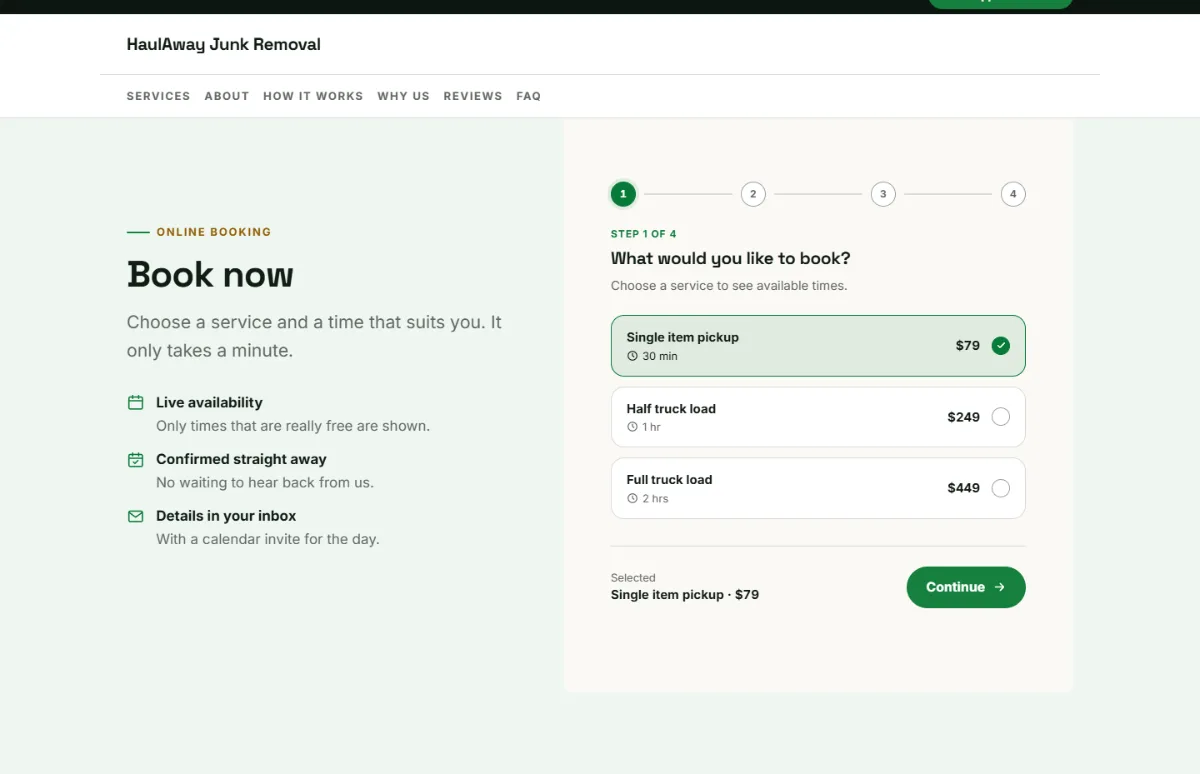Click 'Only times that are really free are shown.'

pos(293,426)
